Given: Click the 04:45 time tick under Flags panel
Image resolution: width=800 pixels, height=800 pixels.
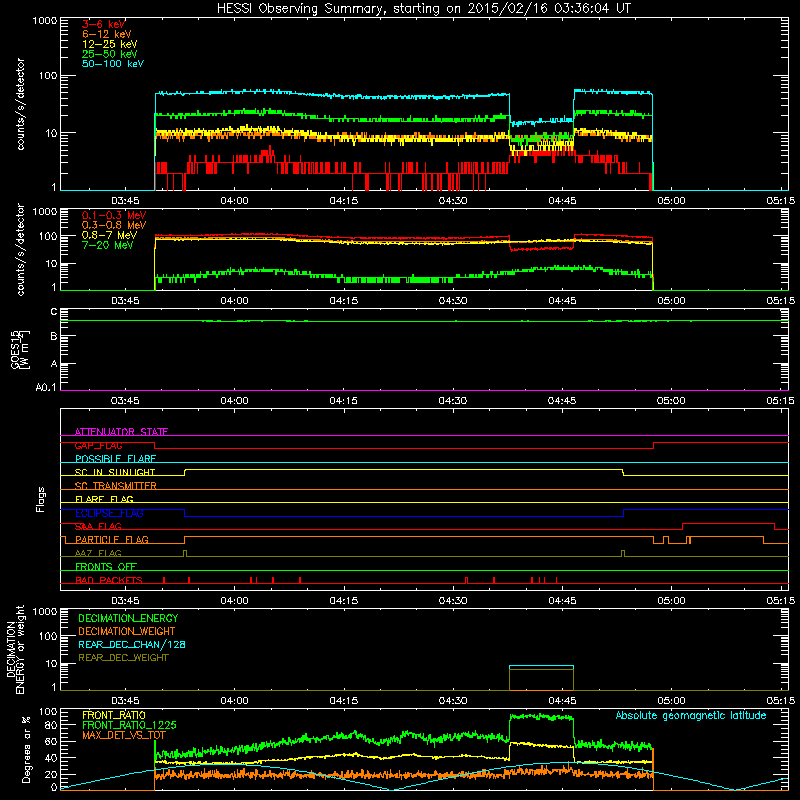Looking at the screenshot, I should tap(562, 601).
